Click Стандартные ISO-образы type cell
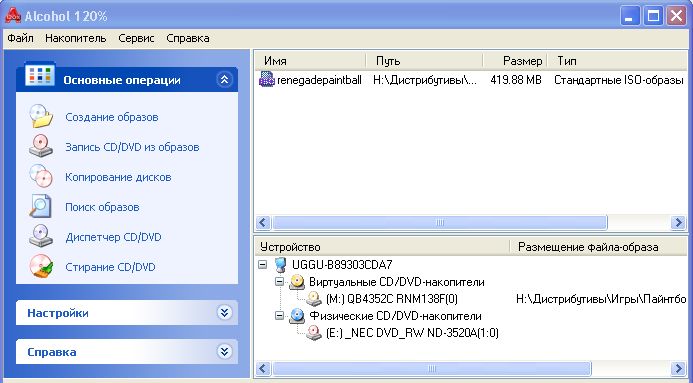The height and width of the screenshot is (383, 693). point(619,80)
